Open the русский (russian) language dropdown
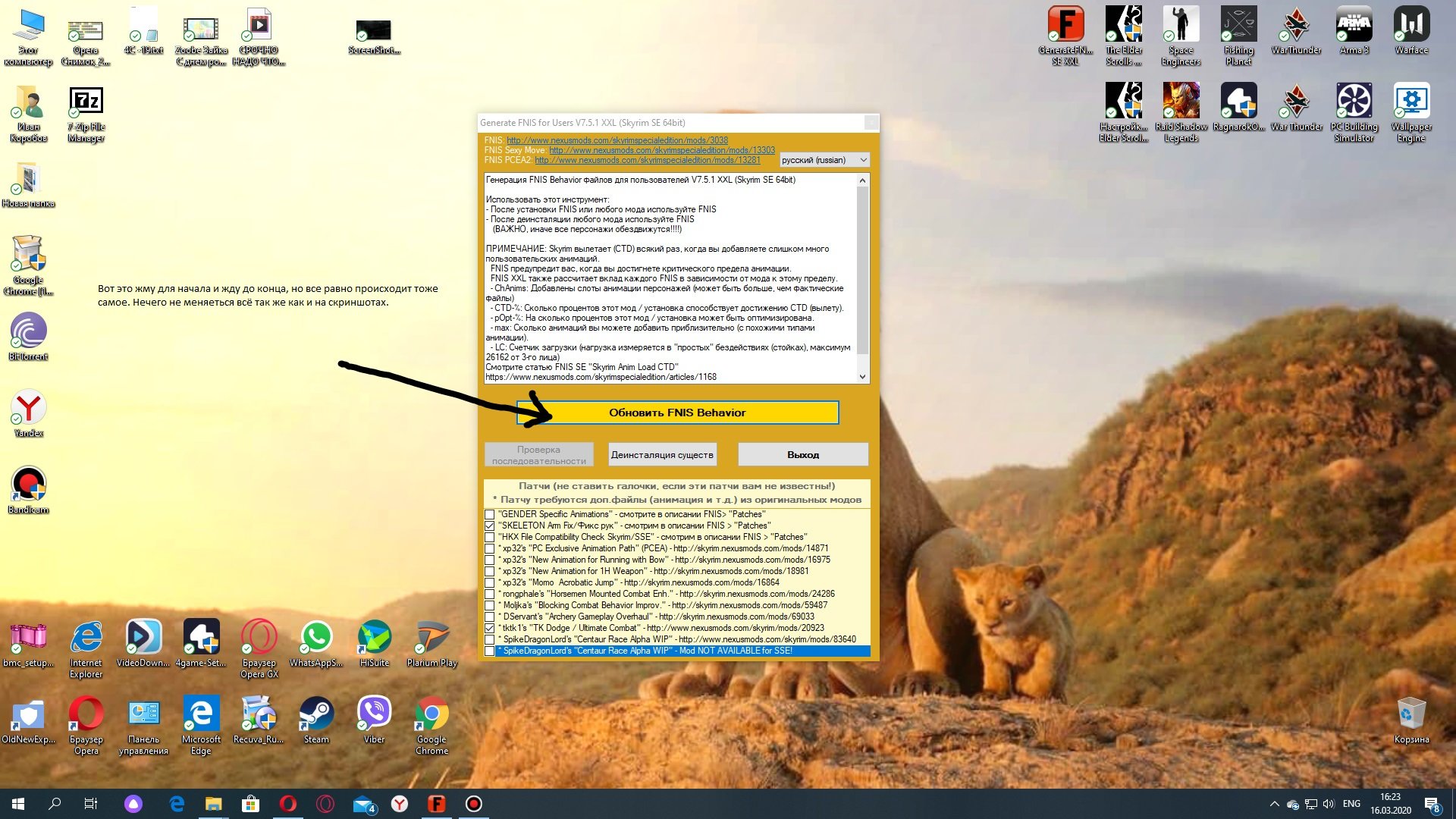The width and height of the screenshot is (1456, 819). [x=824, y=160]
